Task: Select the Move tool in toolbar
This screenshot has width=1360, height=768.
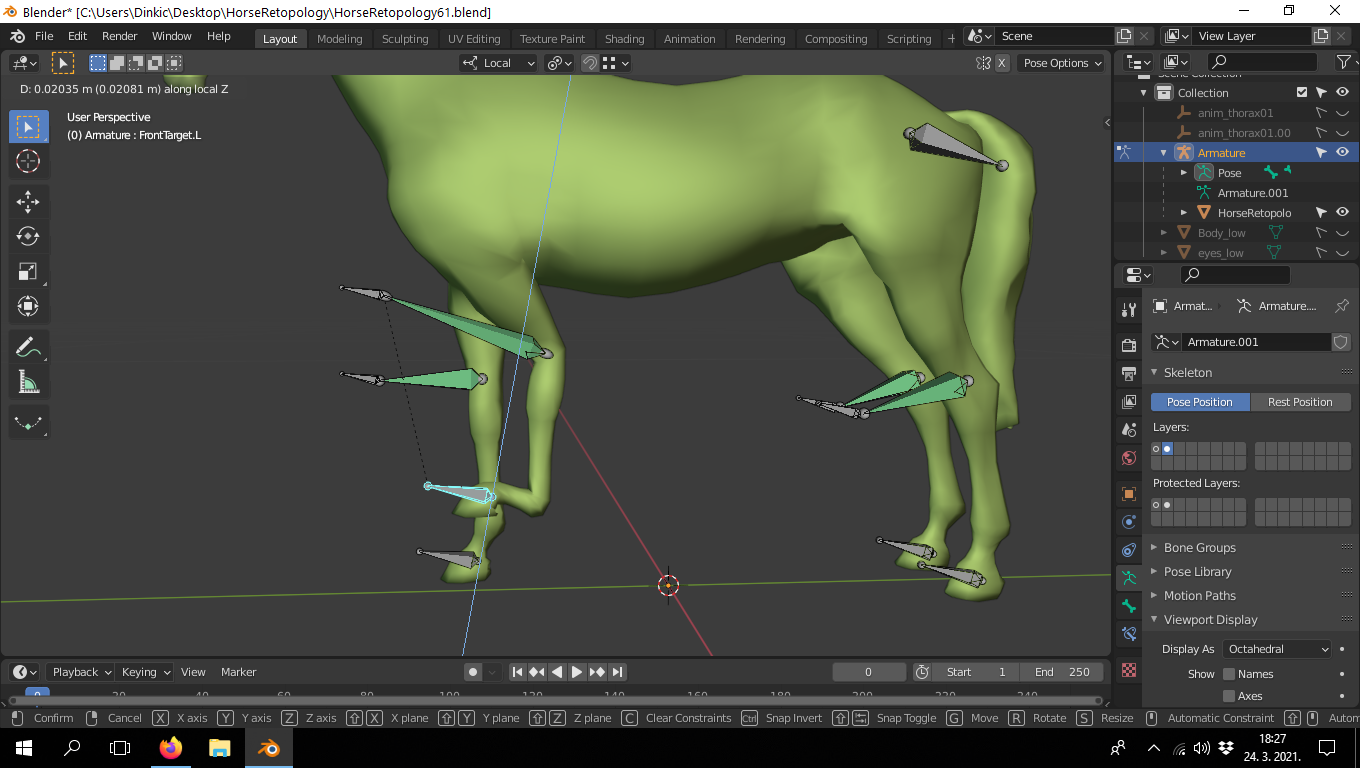Action: [28, 201]
